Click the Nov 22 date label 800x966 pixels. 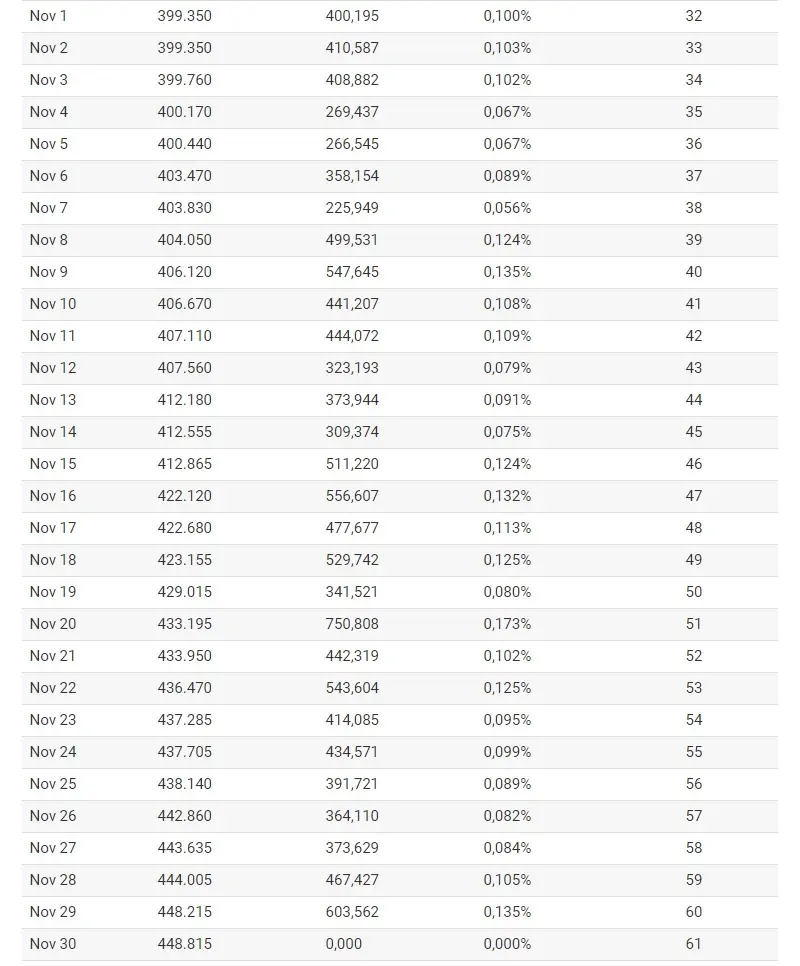(53, 689)
